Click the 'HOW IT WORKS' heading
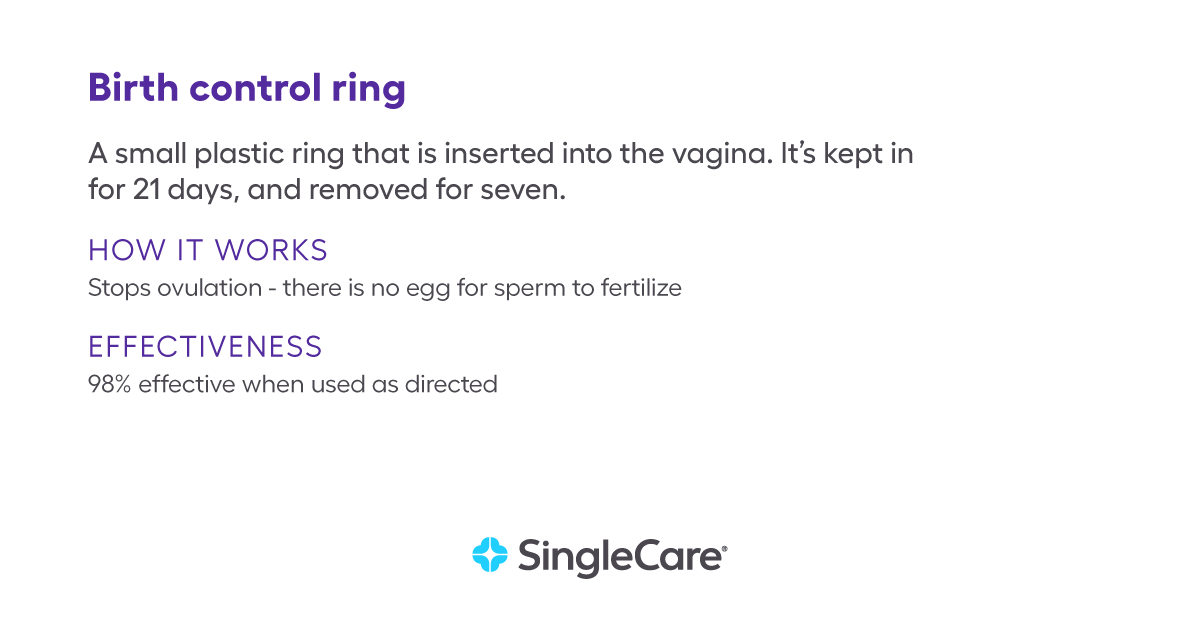This screenshot has height=630, width=1200. click(208, 249)
